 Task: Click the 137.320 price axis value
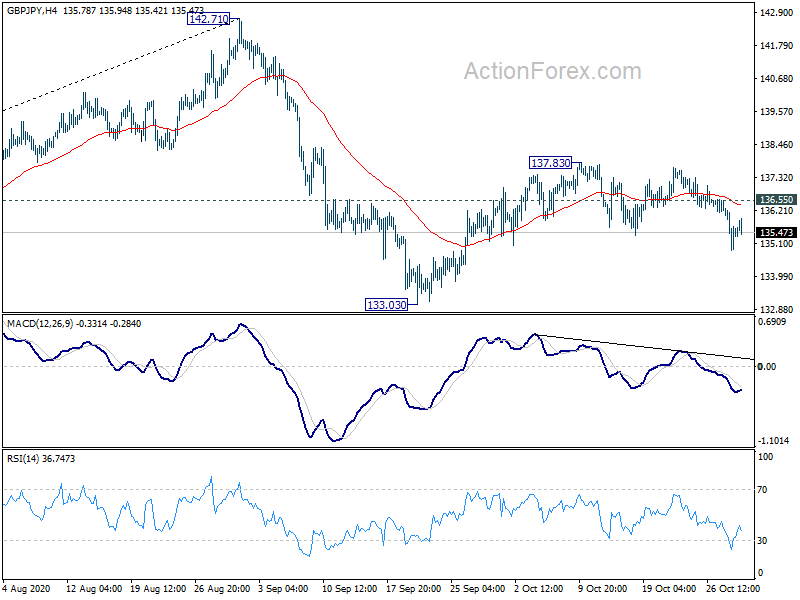pyautogui.click(x=777, y=178)
